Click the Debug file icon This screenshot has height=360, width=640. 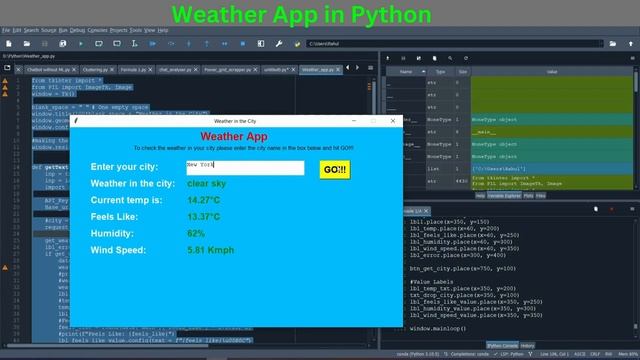coord(153,44)
